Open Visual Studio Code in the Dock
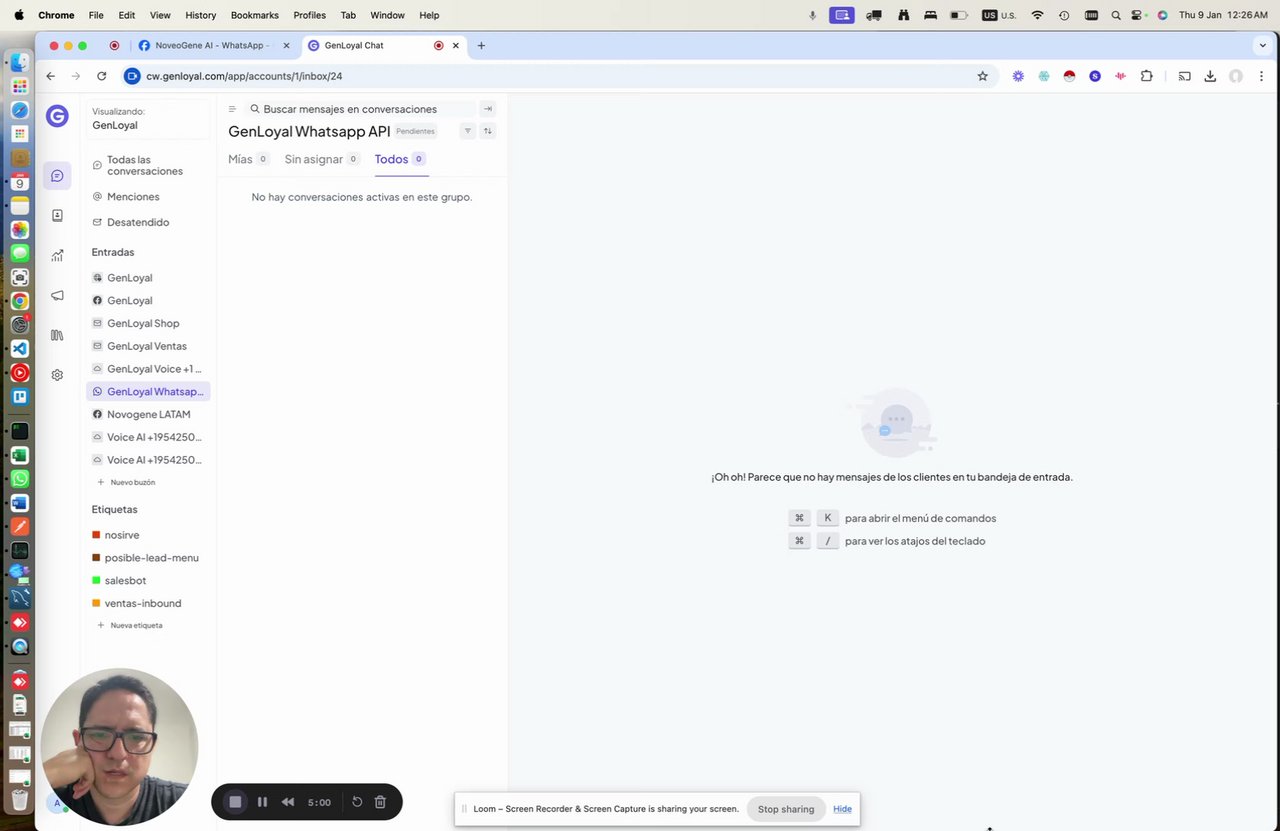 [x=20, y=349]
